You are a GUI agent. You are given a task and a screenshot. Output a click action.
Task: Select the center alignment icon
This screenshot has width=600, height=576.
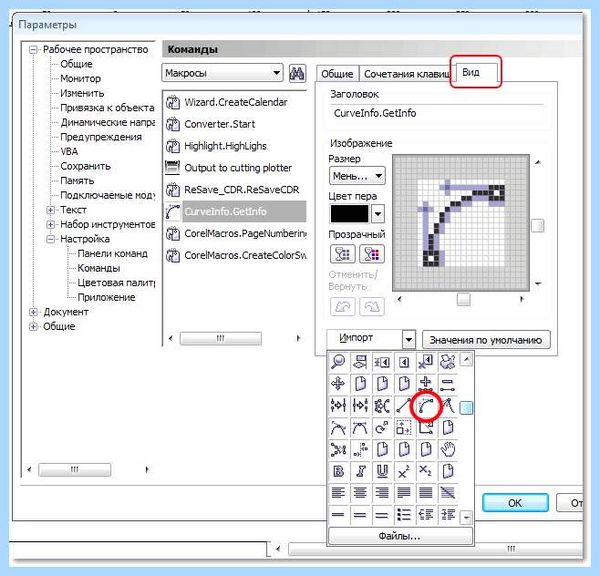(x=360, y=493)
